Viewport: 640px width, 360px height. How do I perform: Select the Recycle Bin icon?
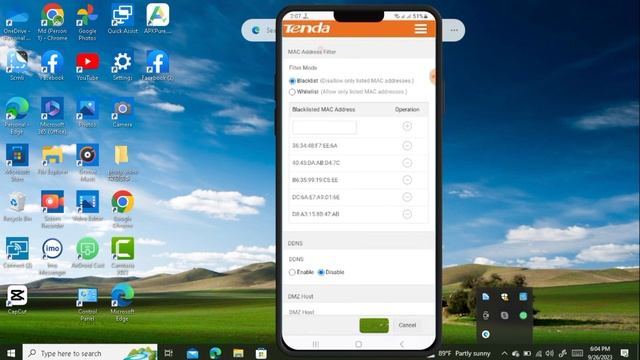coord(17,206)
